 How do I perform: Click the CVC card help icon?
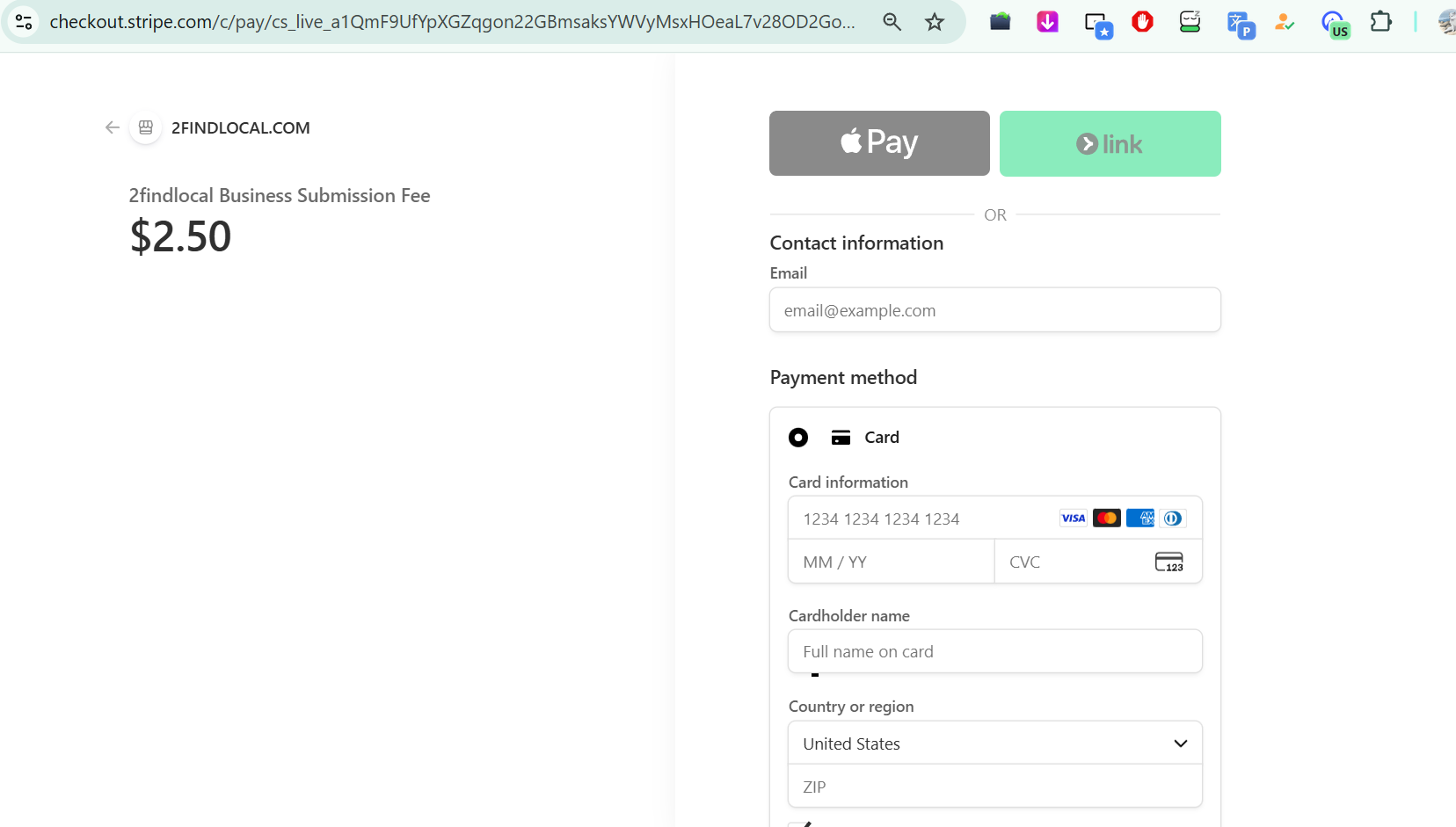pyautogui.click(x=1168, y=562)
